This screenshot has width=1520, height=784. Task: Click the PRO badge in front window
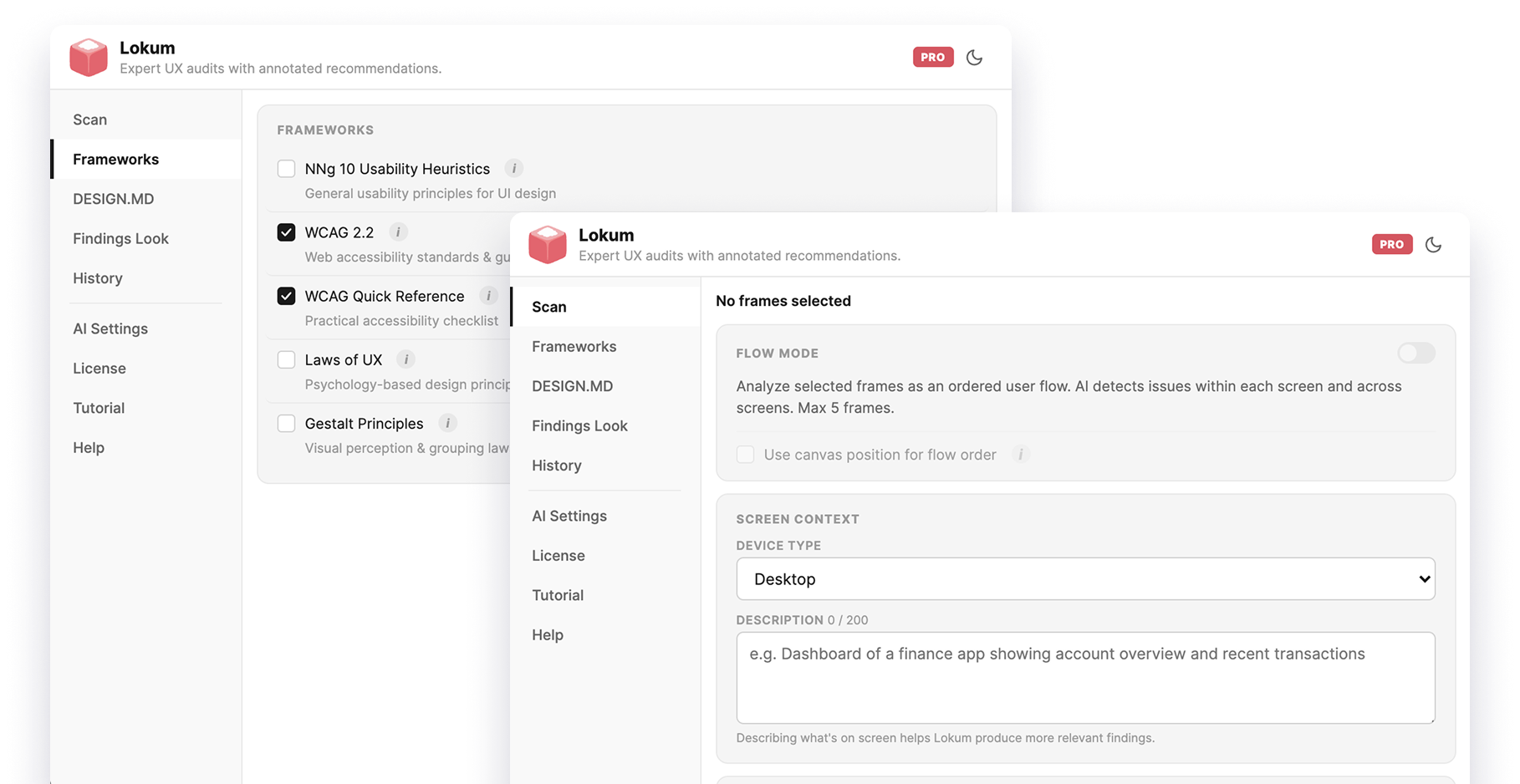pyautogui.click(x=1392, y=244)
